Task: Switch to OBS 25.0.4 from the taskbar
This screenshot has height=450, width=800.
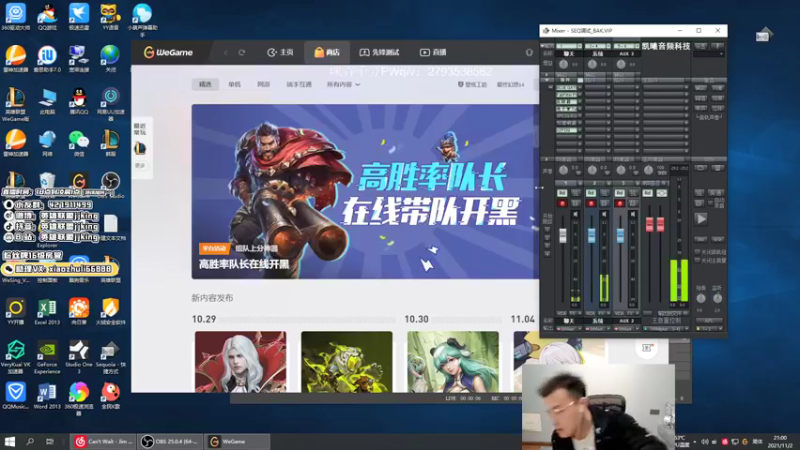Action: [170, 441]
